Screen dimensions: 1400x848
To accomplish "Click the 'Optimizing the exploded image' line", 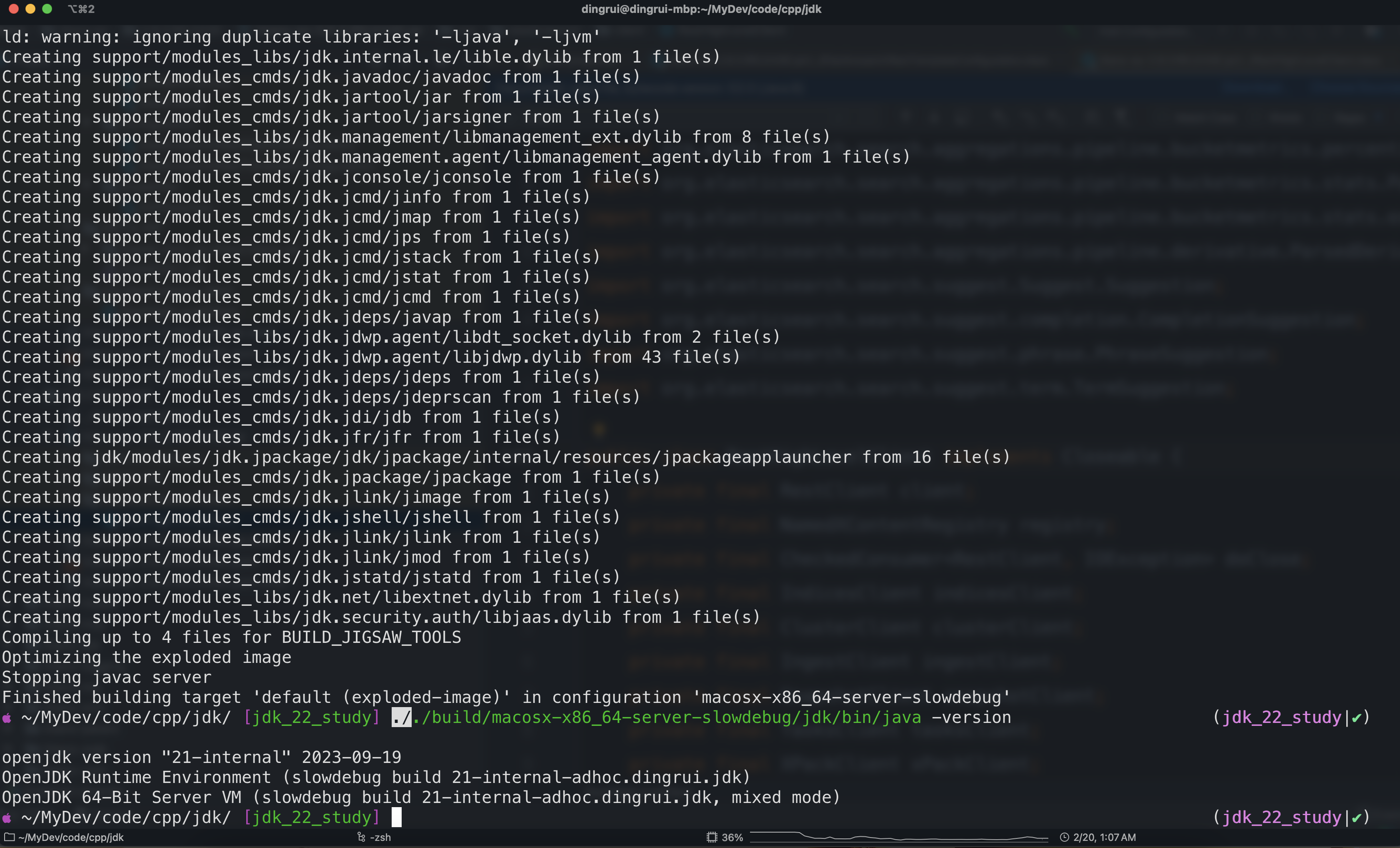I will [147, 657].
